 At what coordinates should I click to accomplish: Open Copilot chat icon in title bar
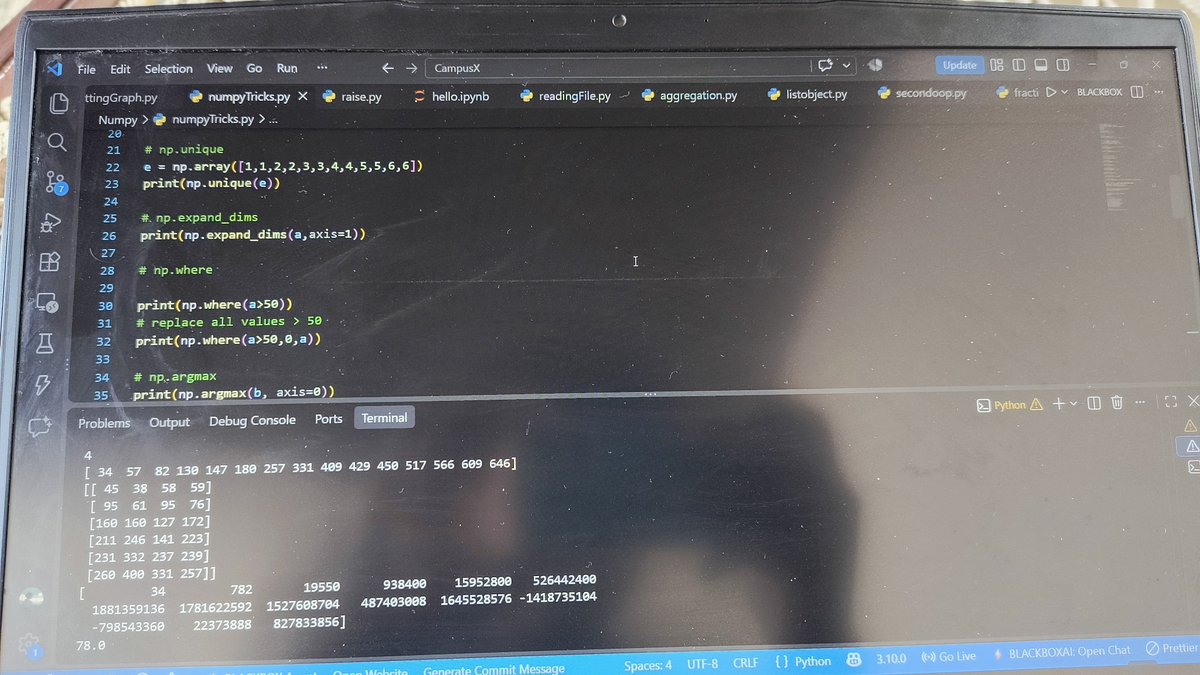827,65
